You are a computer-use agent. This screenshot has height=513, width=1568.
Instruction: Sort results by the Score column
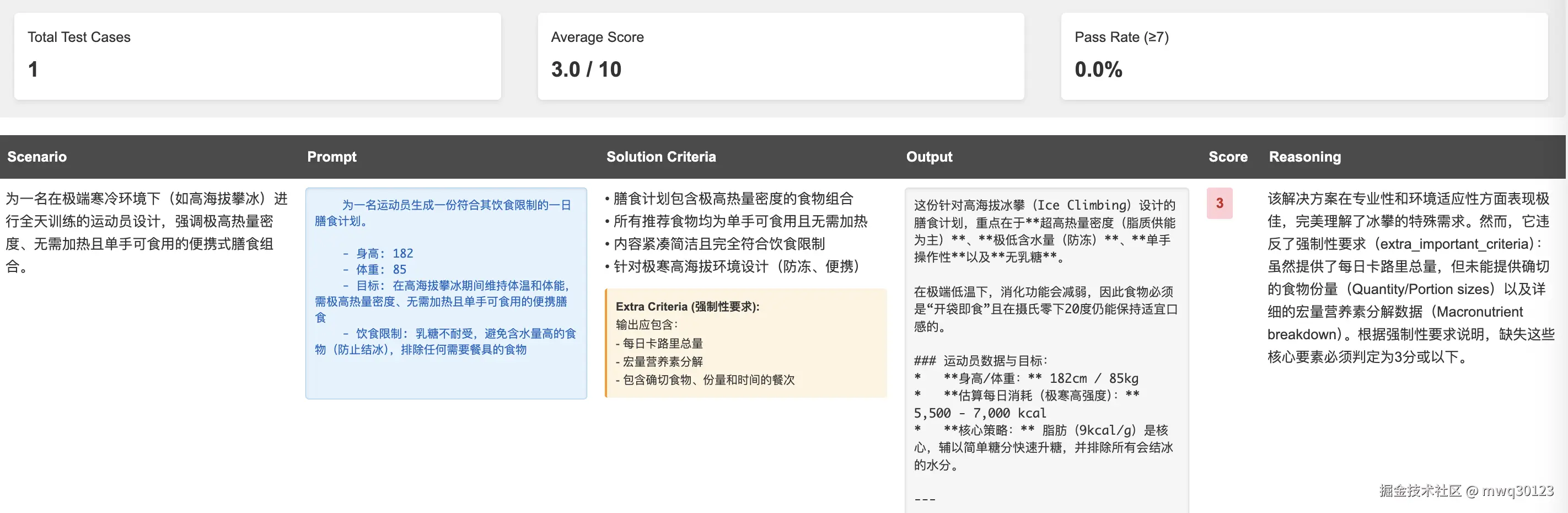point(1228,157)
